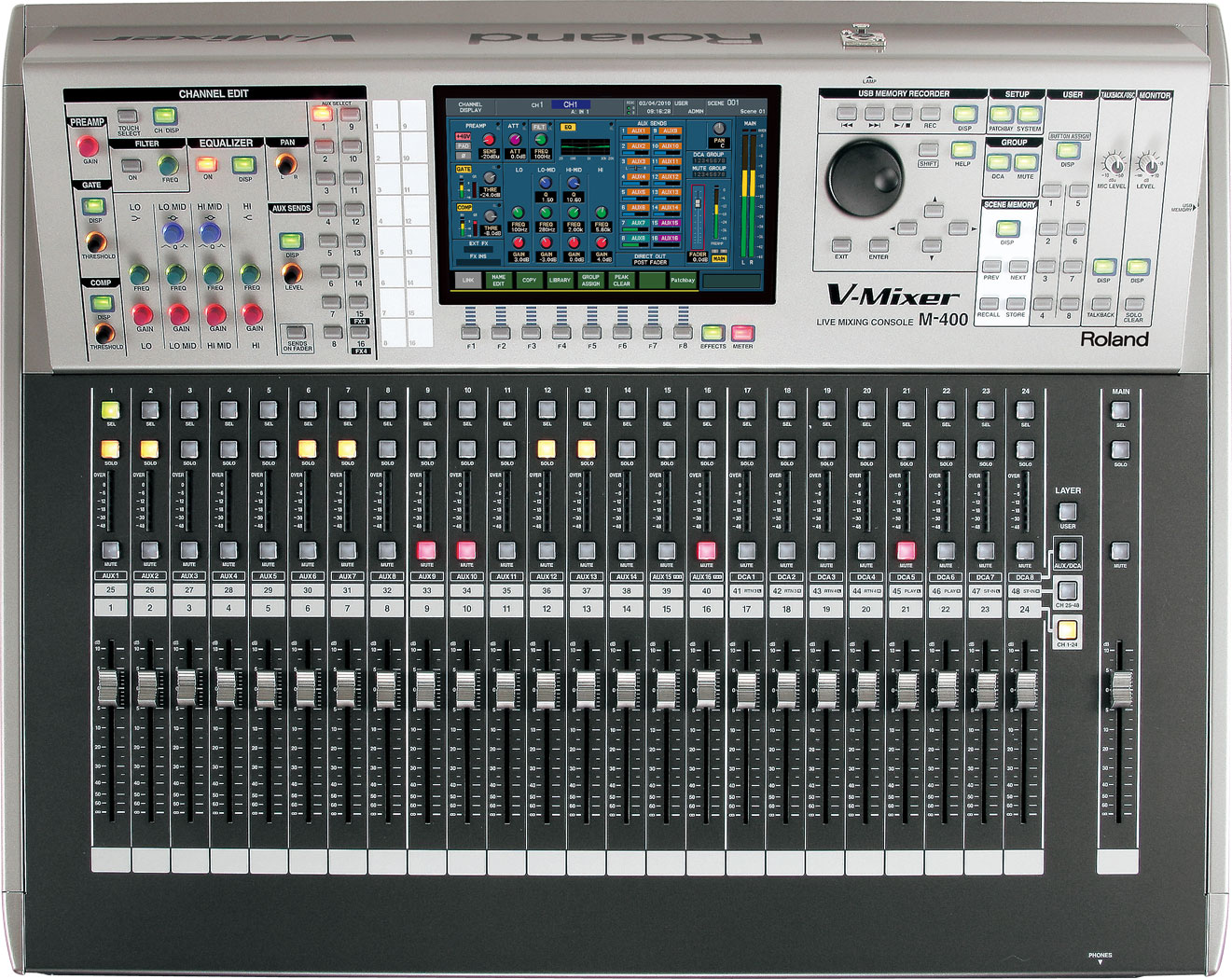Adjust the GATE THRESHOLD knob
1232x979 pixels.
96,243
